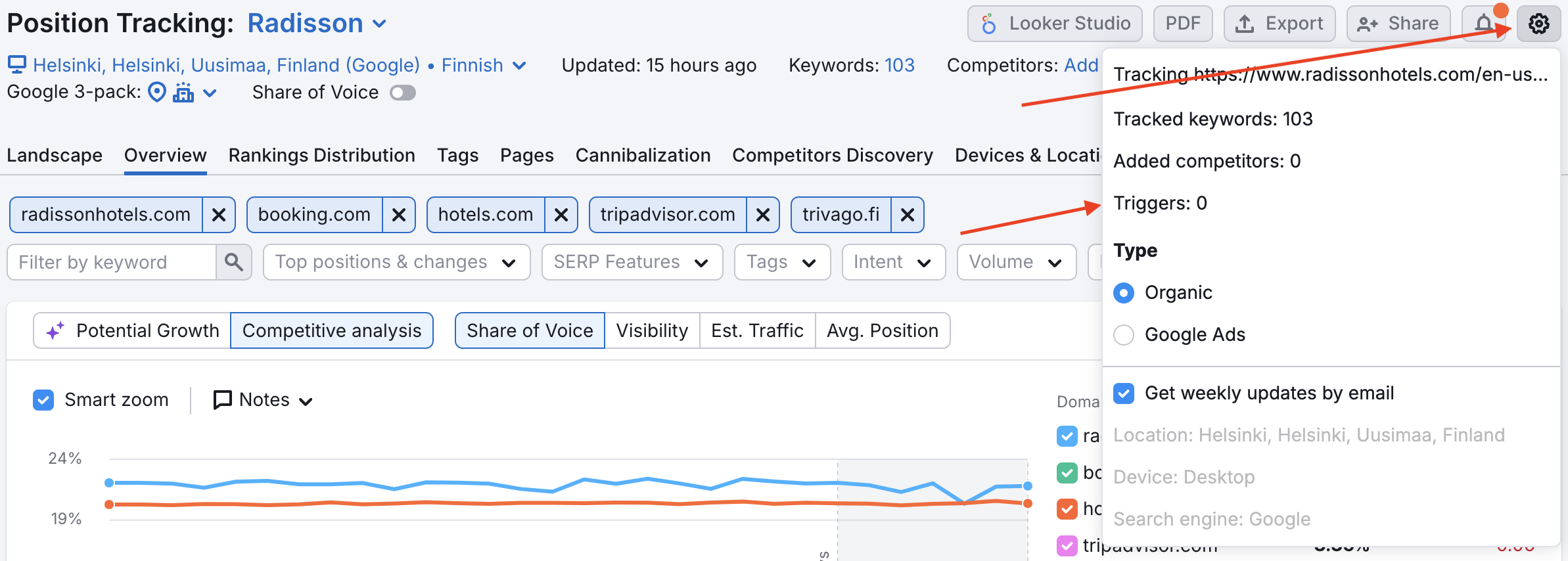
Task: Remove radissonhotels.com domain chip
Action: coord(219,215)
